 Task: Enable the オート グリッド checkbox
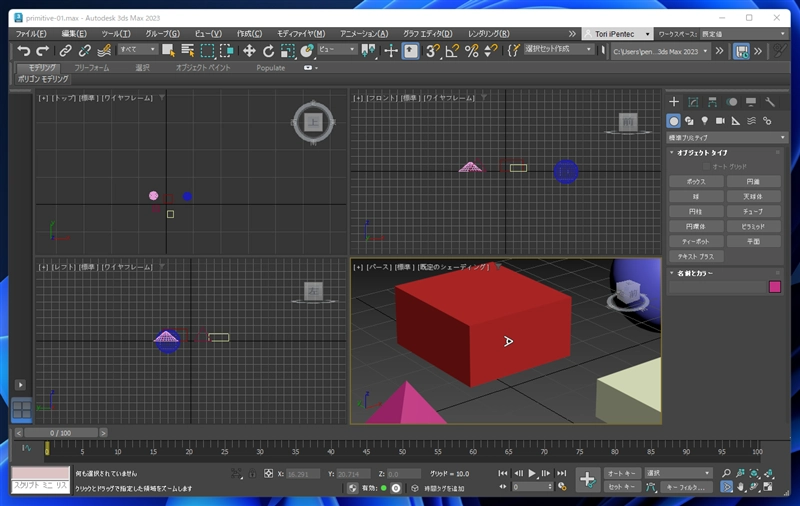click(706, 167)
